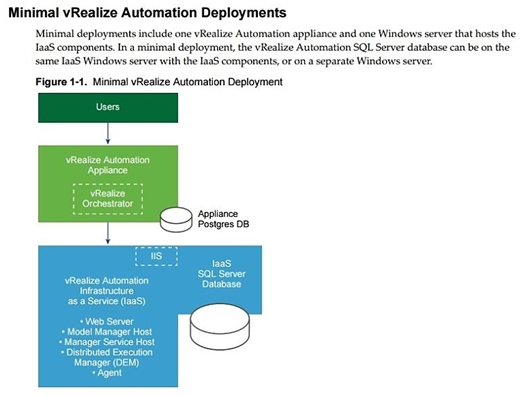This screenshot has height=397, width=529.
Task: Click "Distributed Execution Manager (DEM)" bullet item
Action: 107,357
